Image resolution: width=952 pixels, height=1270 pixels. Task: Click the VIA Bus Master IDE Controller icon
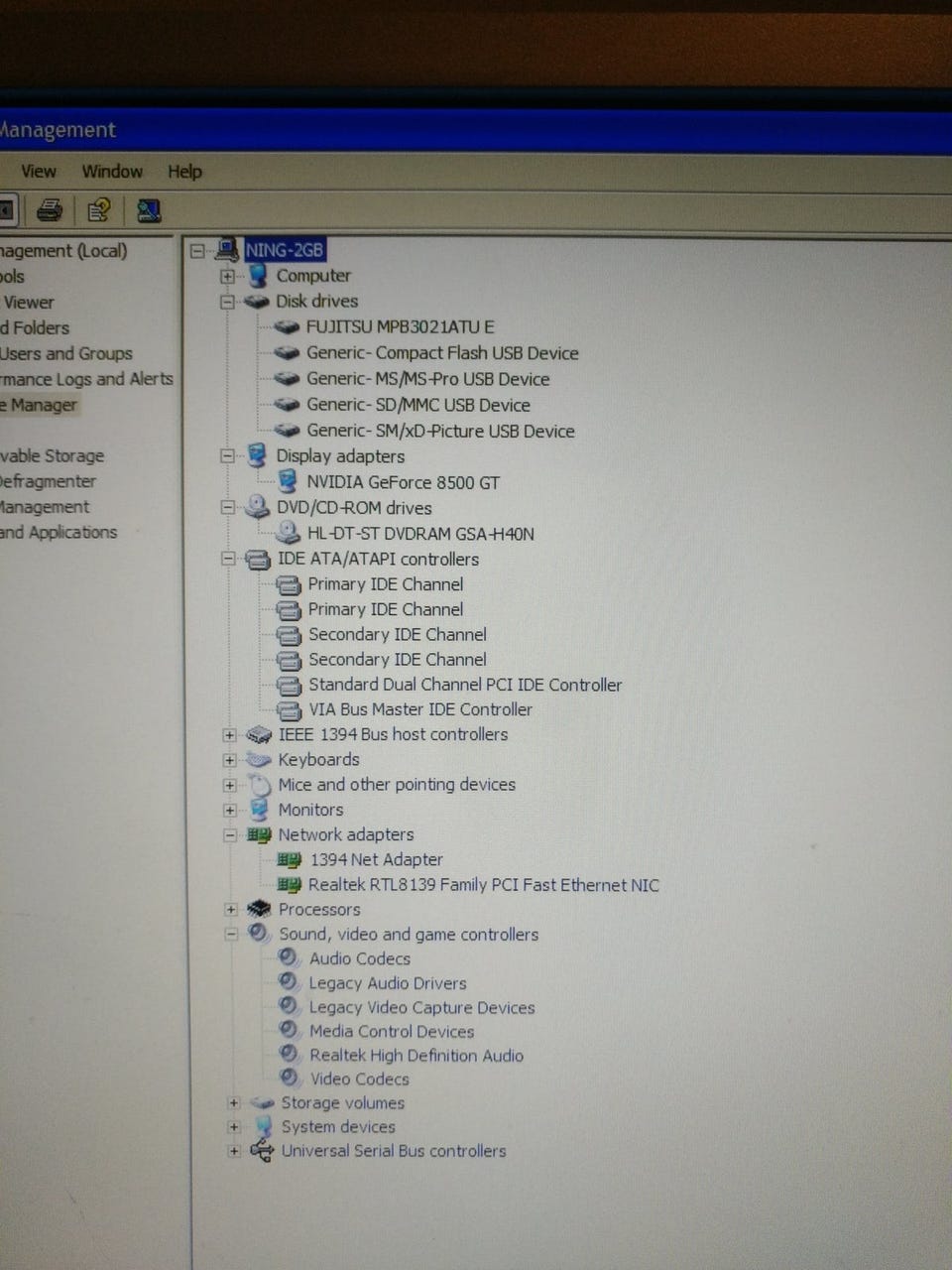(290, 710)
